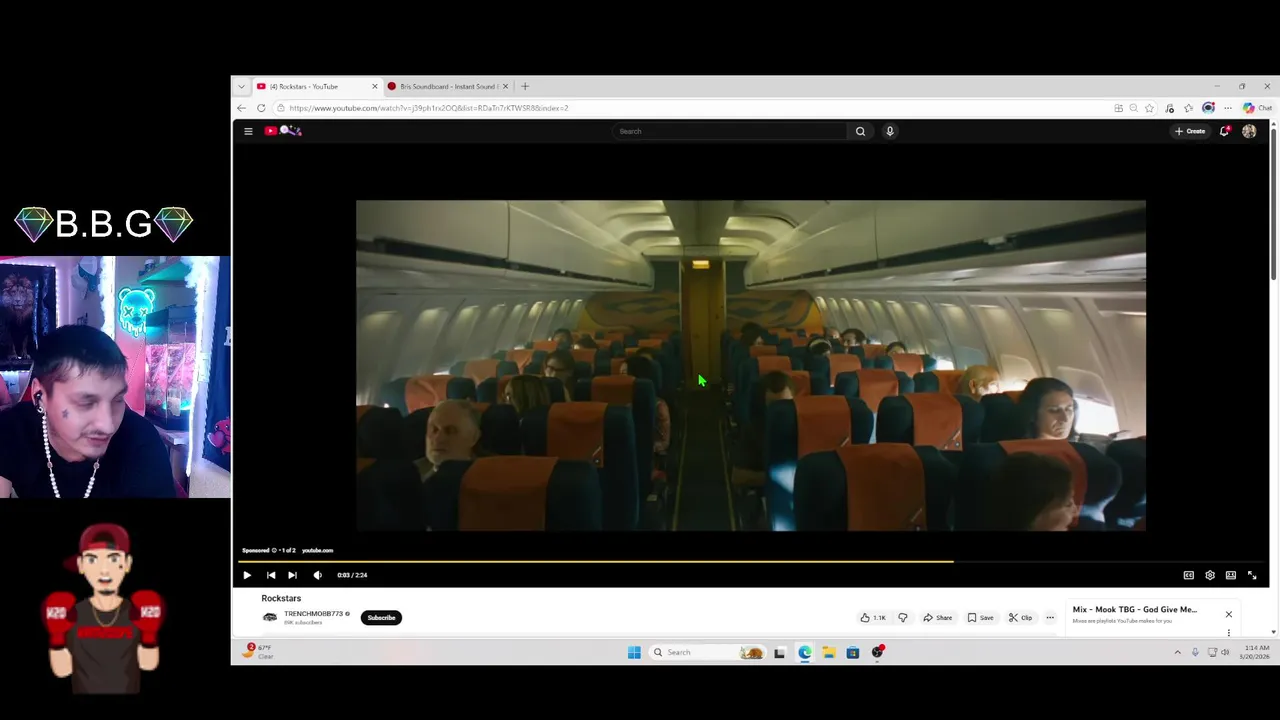
Task: Show hidden system tray icons
Action: click(1177, 652)
